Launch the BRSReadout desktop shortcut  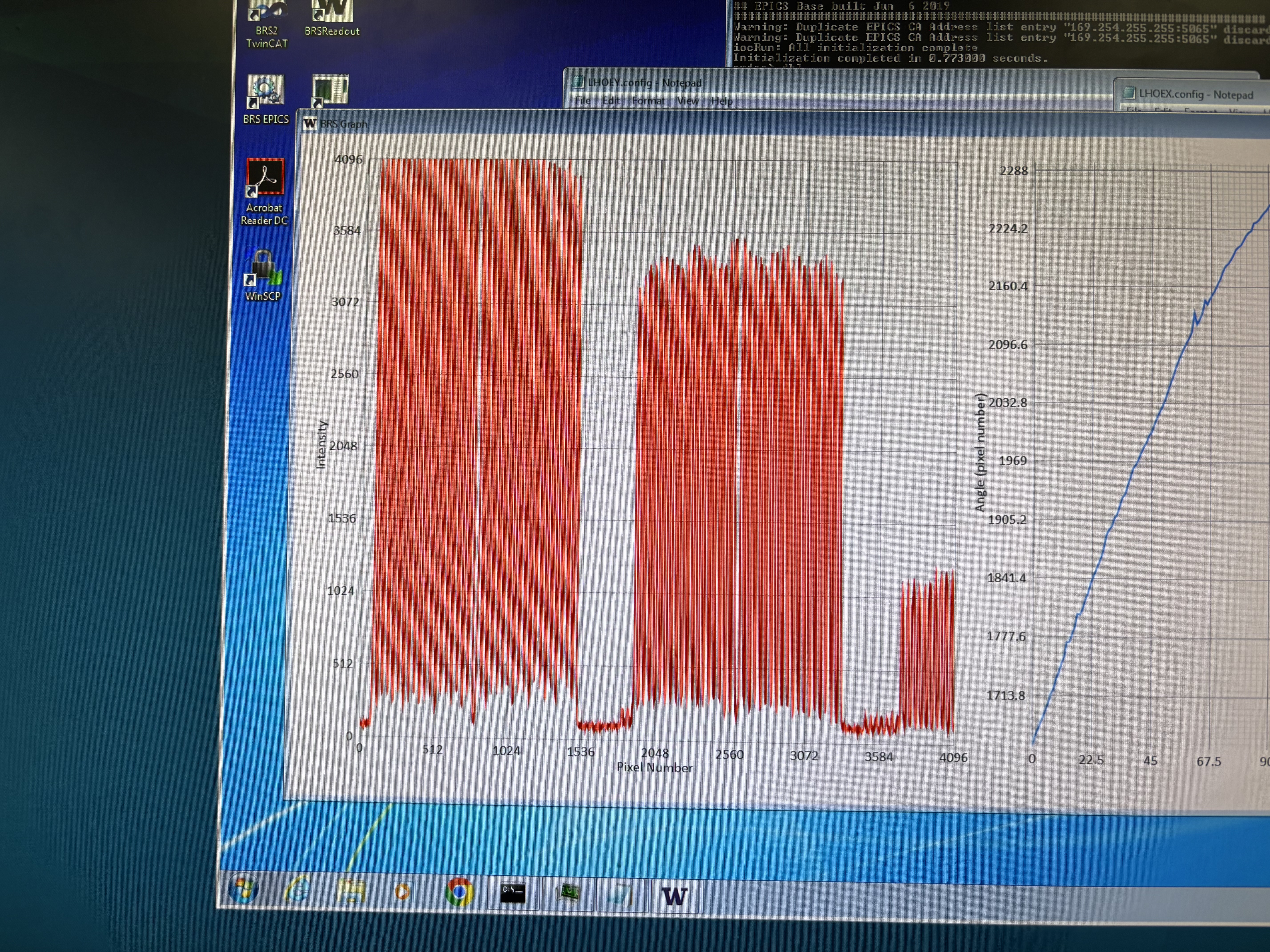coord(332,18)
